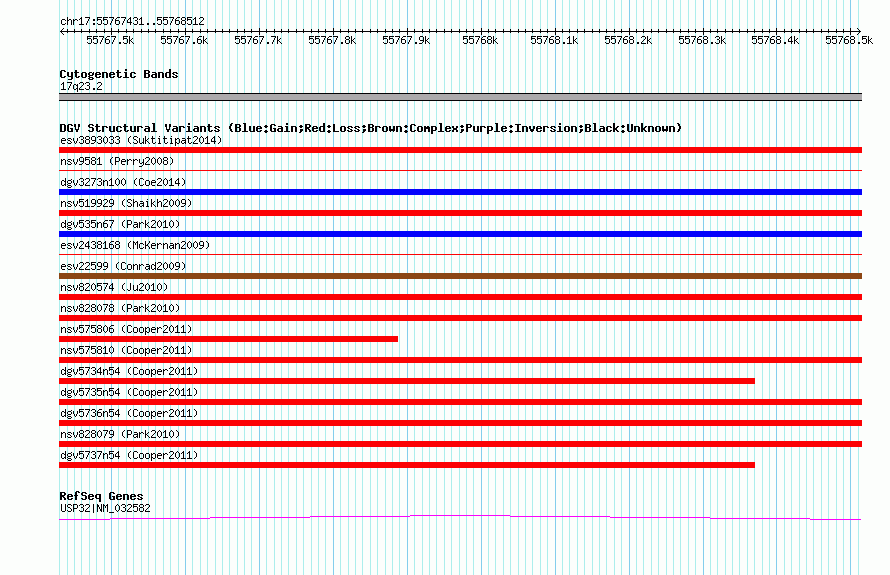This screenshot has height=575, width=890.
Task: Click the 55768.4k ruler tick label
Action: pos(775,40)
